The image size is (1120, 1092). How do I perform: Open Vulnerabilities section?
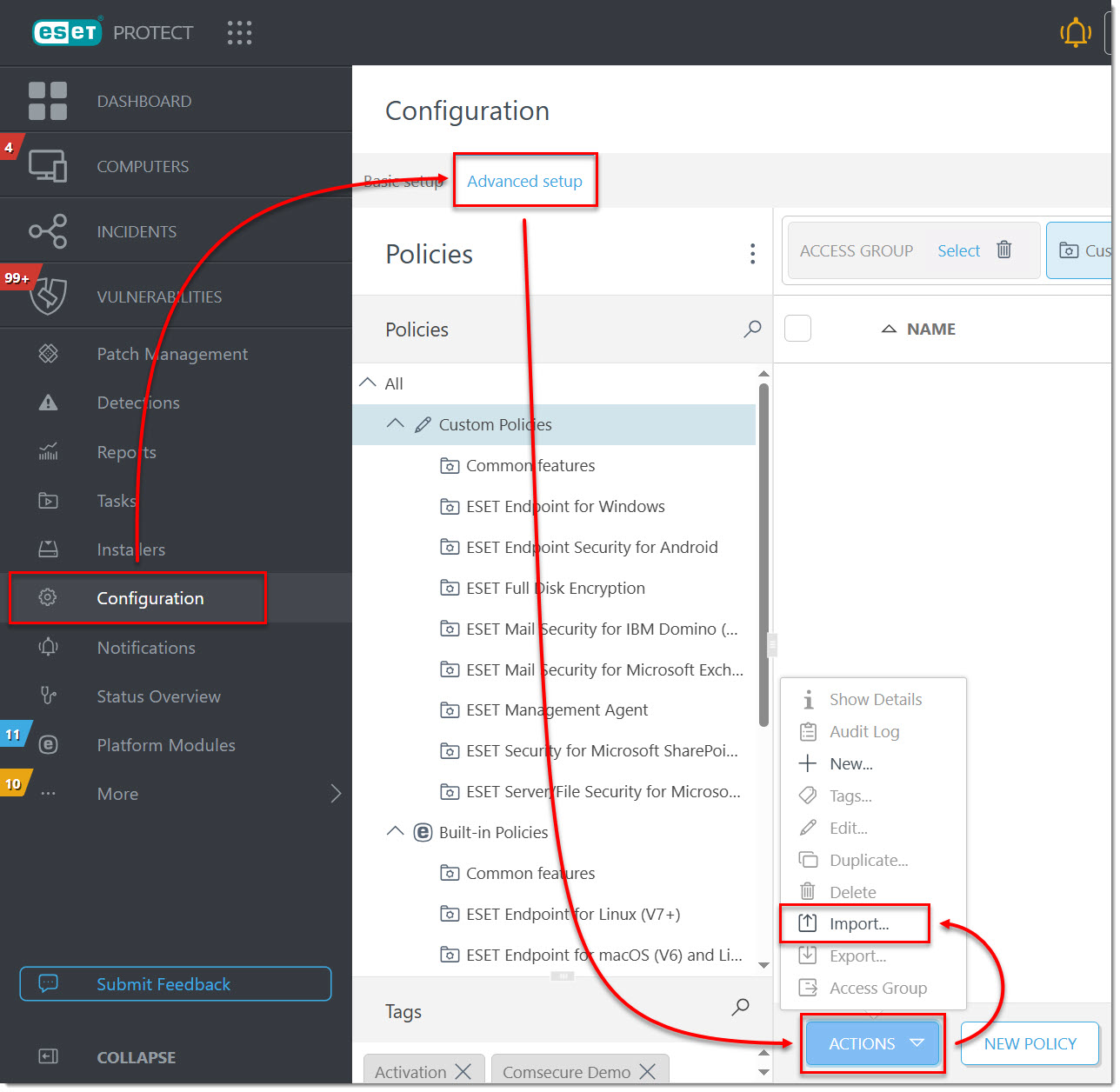tap(176, 296)
